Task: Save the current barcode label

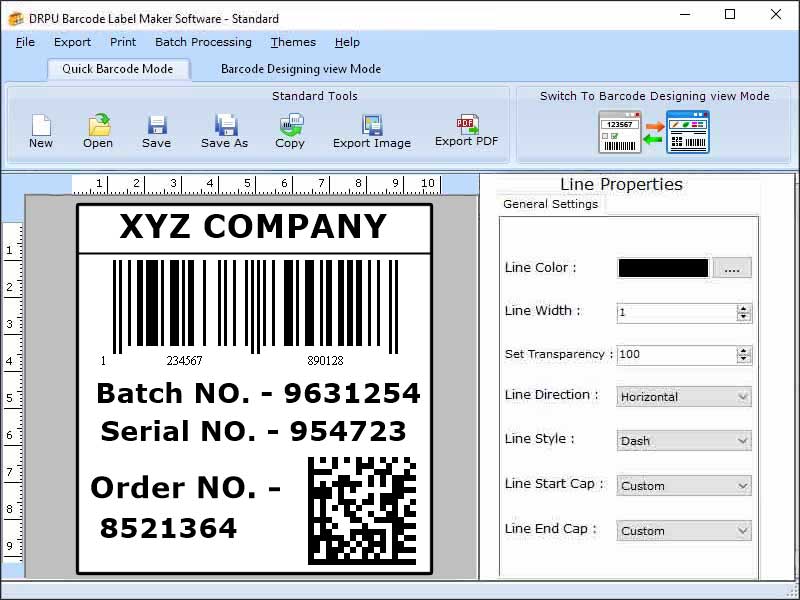Action: tap(156, 130)
